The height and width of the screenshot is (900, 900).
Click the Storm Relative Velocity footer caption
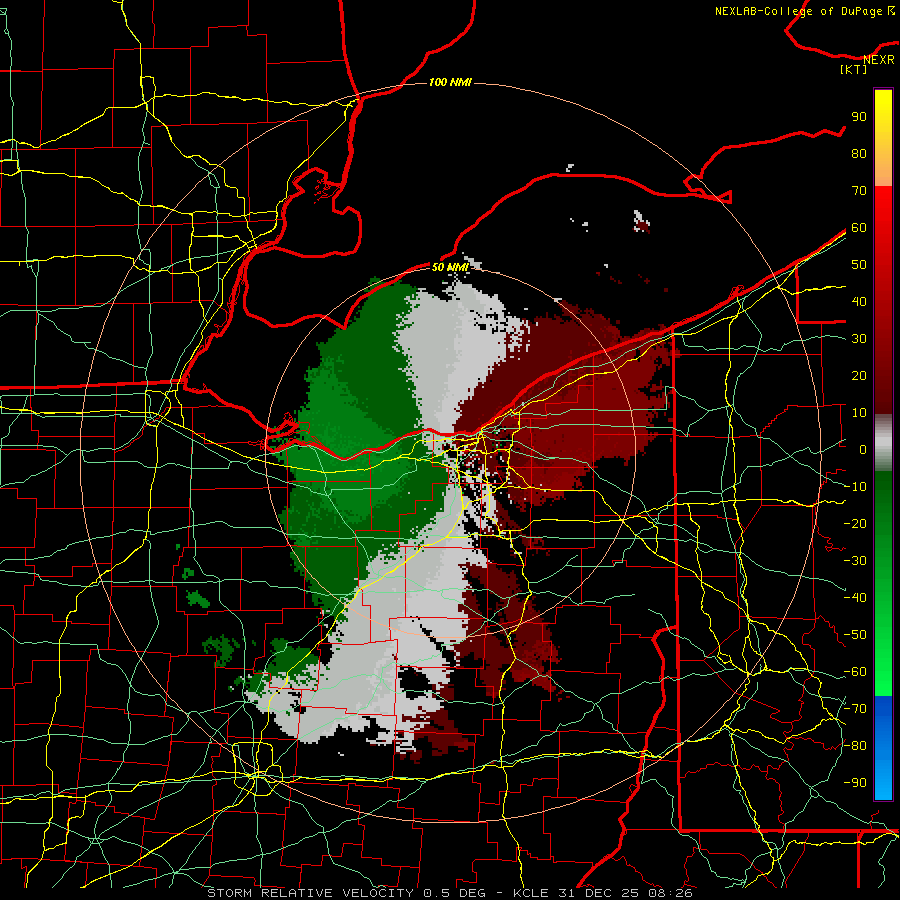449,893
